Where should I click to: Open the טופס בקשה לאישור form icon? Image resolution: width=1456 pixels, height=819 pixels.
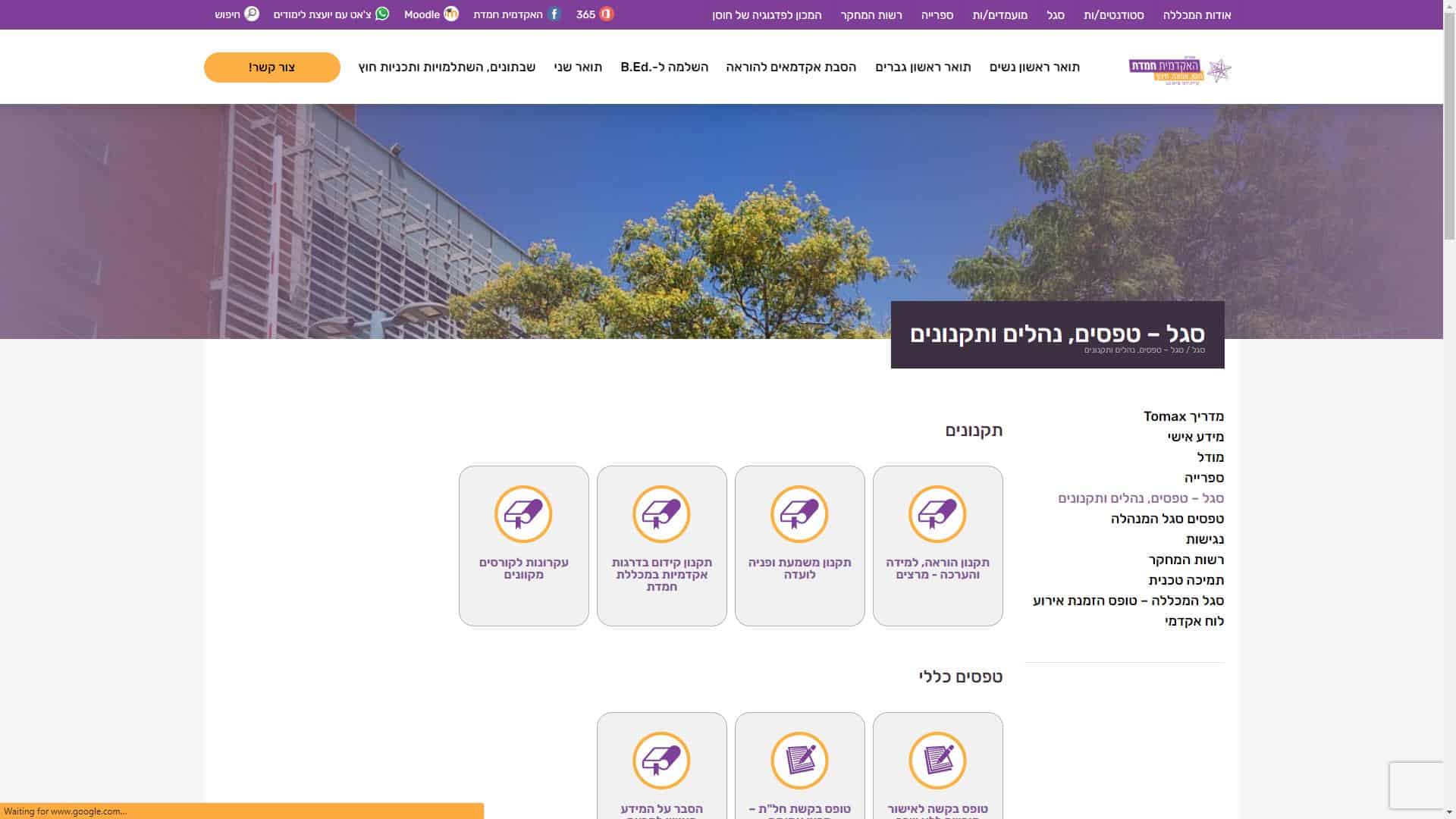coord(937,761)
